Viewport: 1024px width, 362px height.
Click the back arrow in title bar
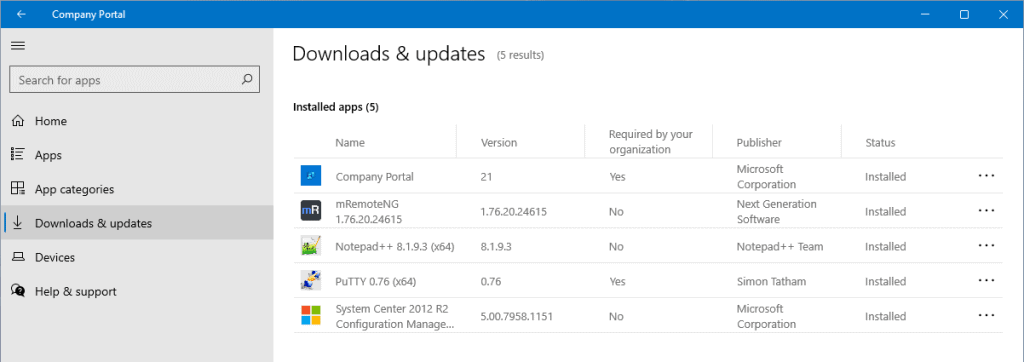[x=22, y=14]
